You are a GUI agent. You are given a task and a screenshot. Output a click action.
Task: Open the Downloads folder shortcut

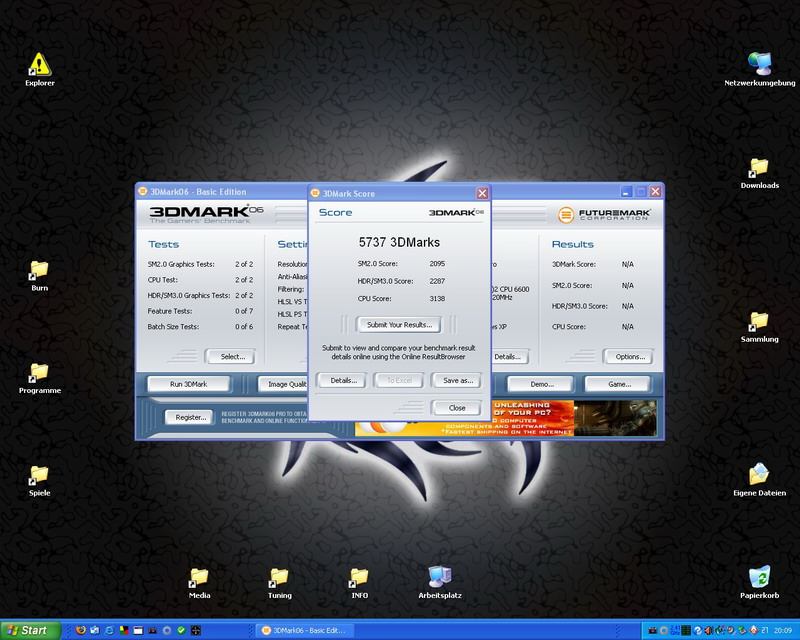click(759, 174)
